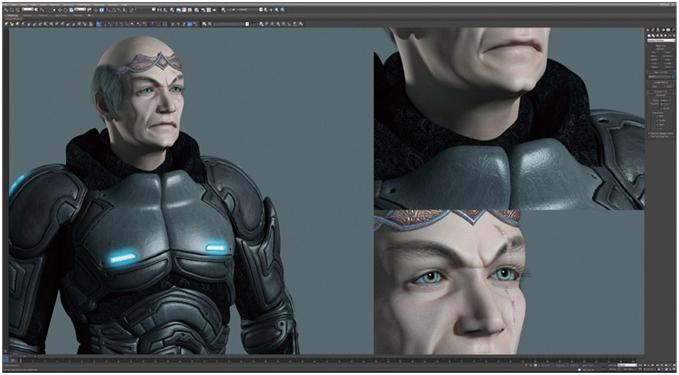Viewport: 679px width, 375px height.
Task: Open the Display command panel tab
Action: pos(668,30)
